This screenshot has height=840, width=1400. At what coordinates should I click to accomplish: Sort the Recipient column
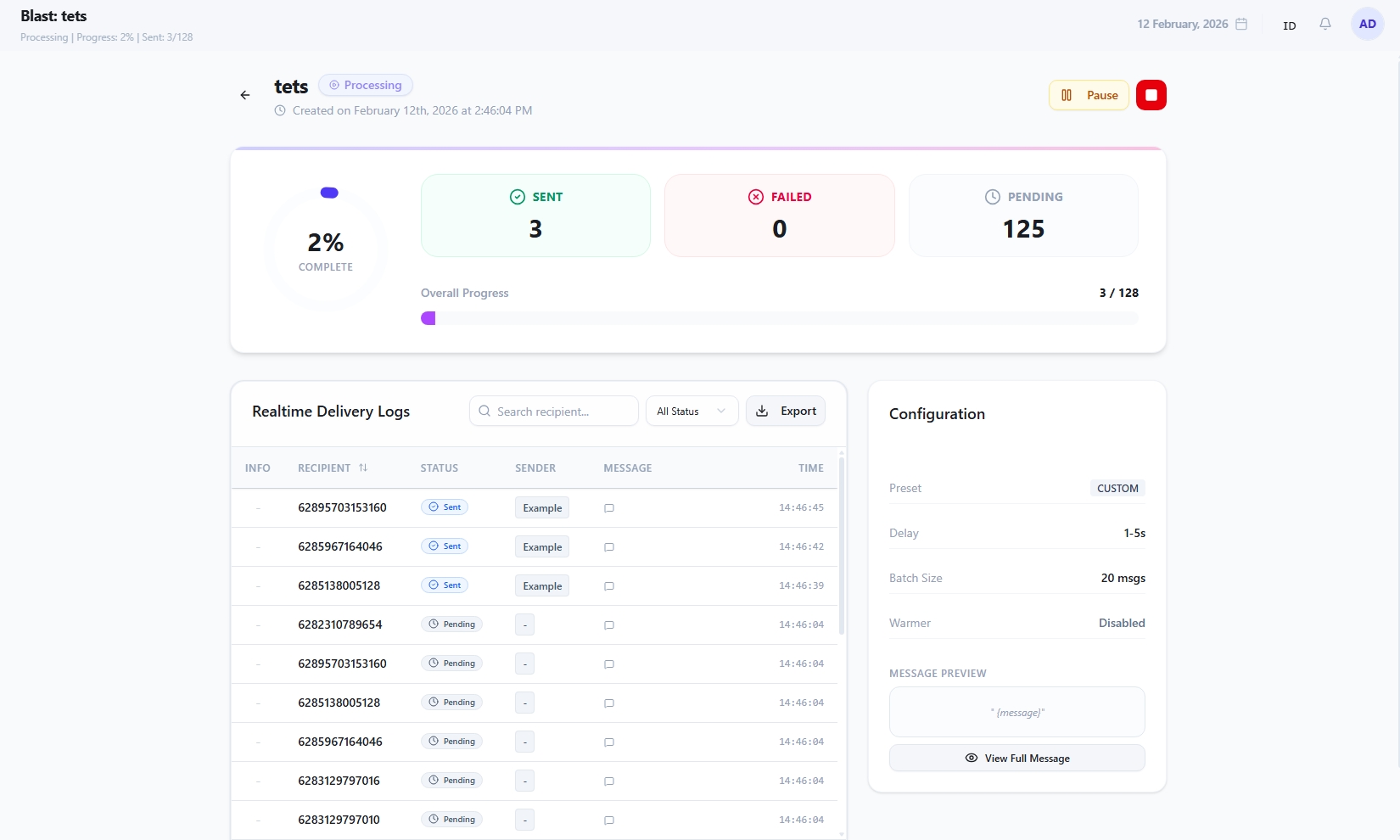363,468
